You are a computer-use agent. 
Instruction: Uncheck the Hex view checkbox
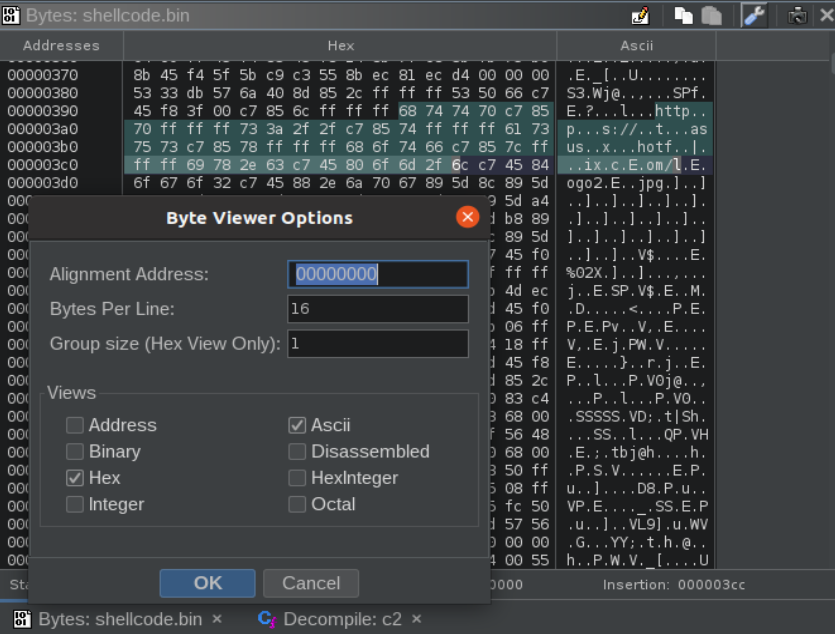click(x=75, y=478)
